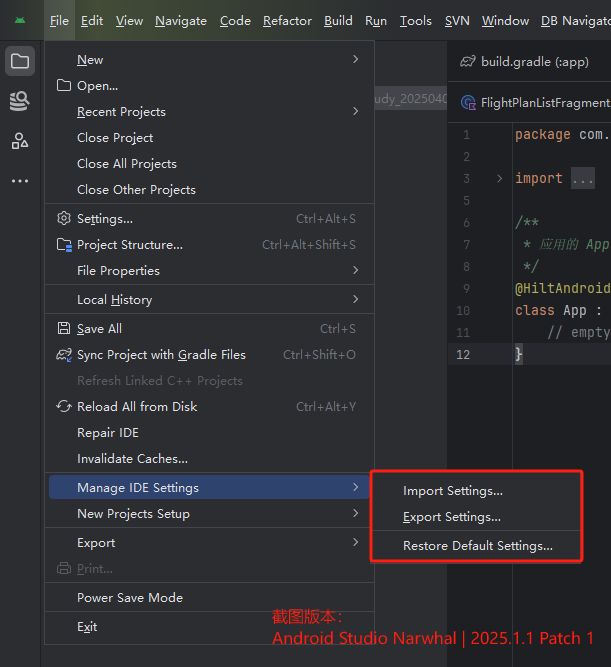Open the SVN menu
Viewport: 611px width, 667px height.
[x=457, y=20]
